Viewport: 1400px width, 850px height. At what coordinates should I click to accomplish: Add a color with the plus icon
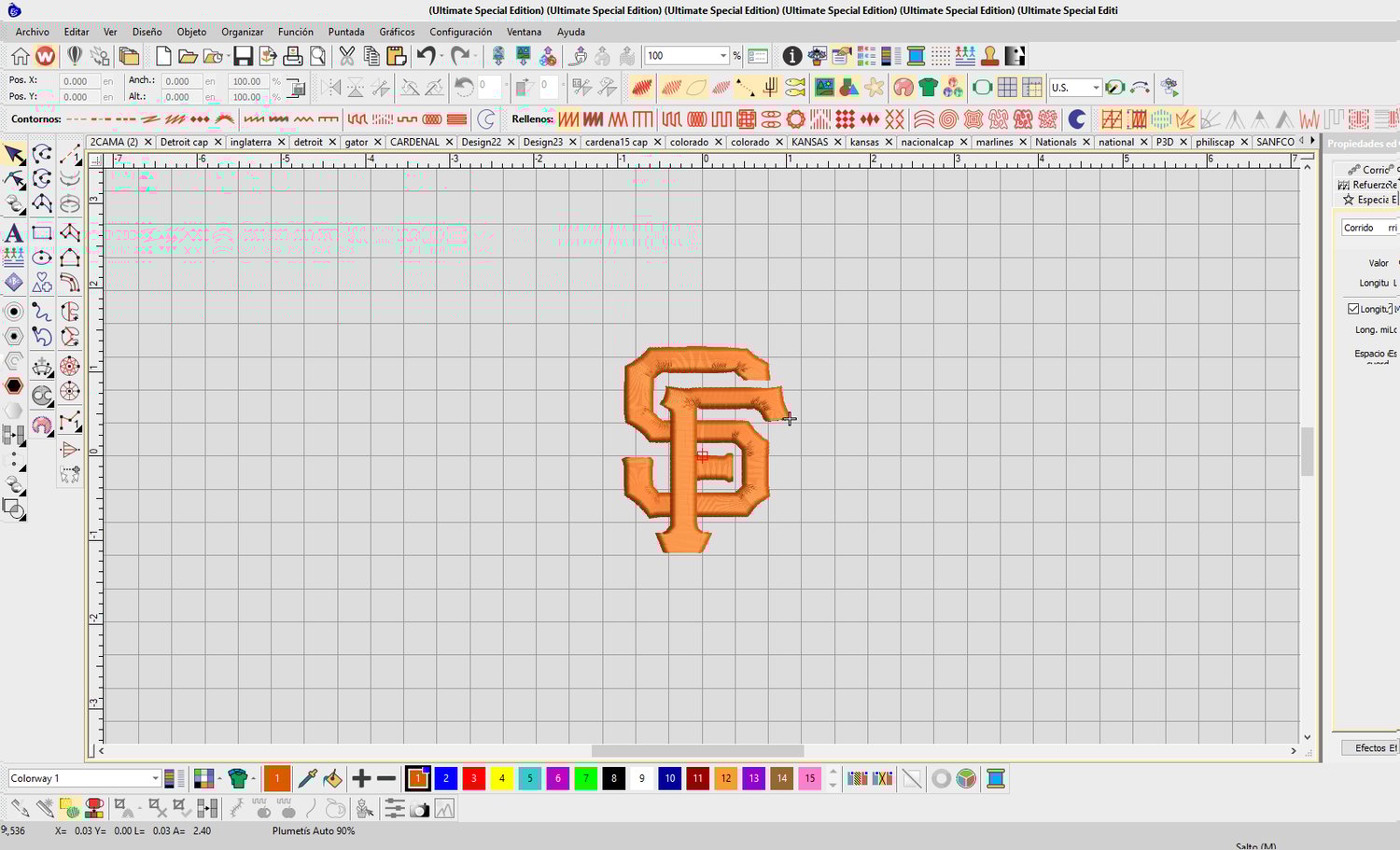(x=361, y=778)
